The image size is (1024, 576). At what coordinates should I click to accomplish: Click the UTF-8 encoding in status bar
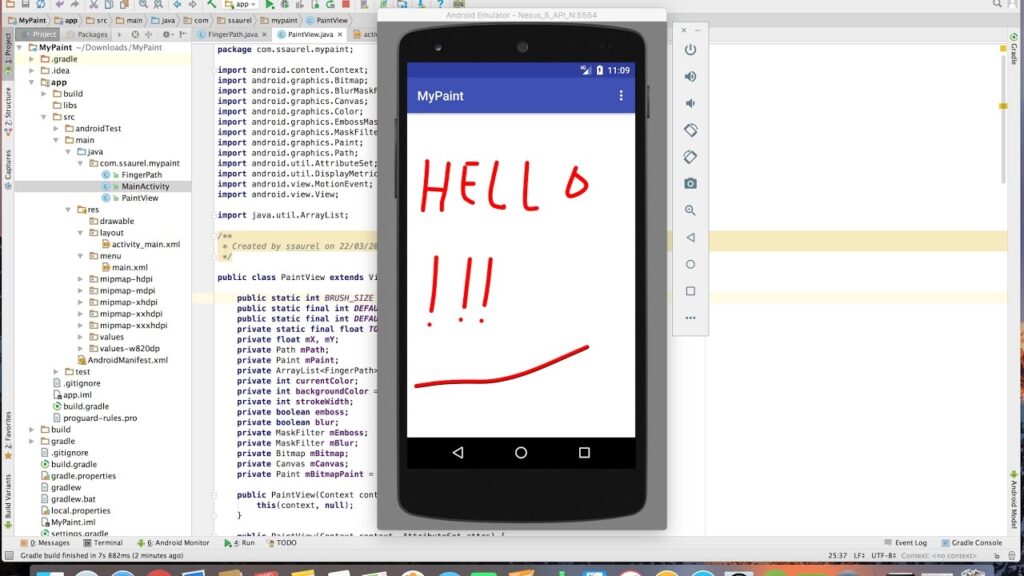884,556
